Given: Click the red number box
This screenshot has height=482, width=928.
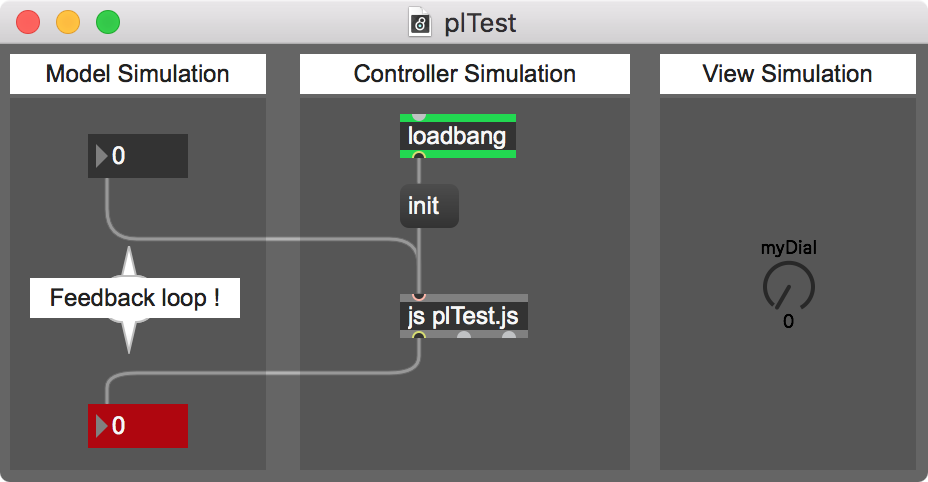Looking at the screenshot, I should [138, 426].
